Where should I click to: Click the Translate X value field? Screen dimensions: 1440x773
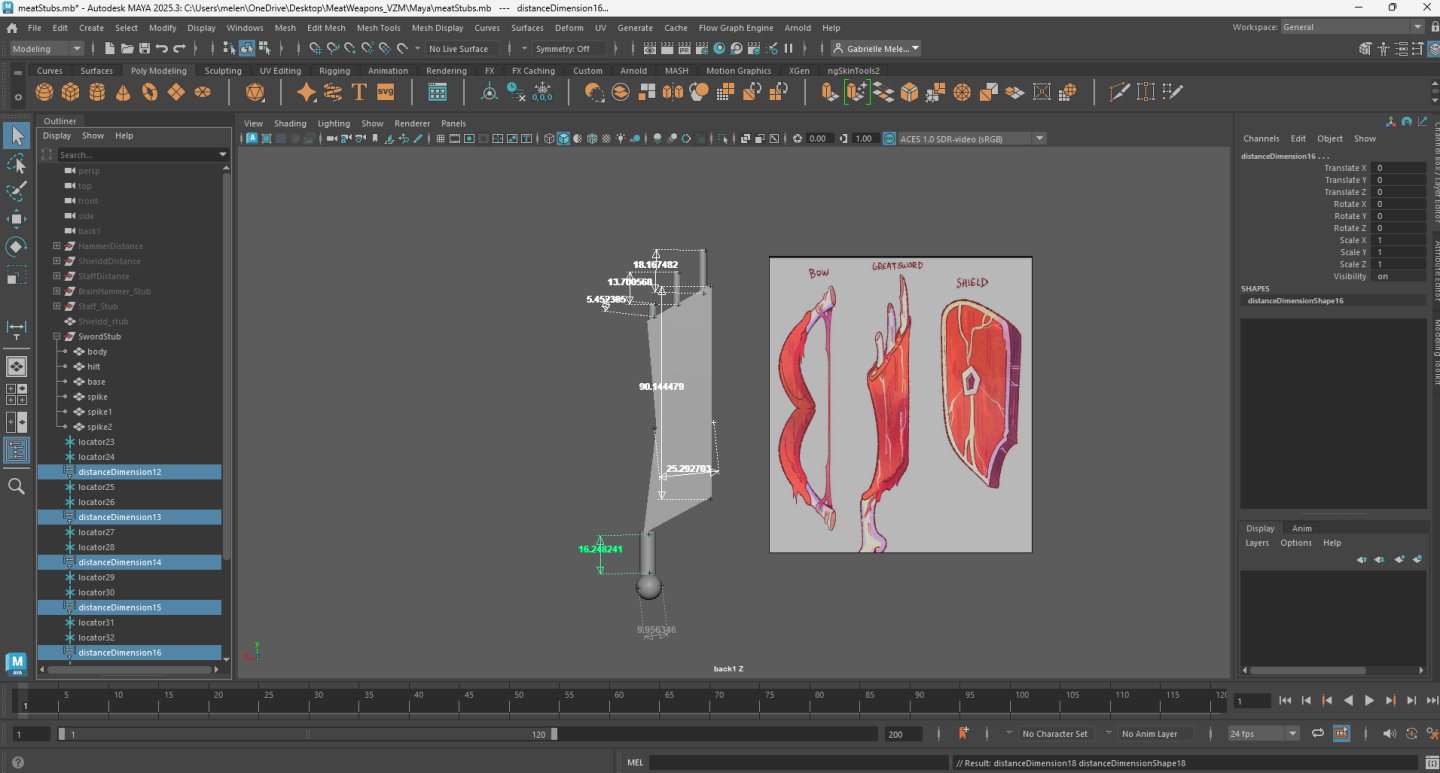1398,168
